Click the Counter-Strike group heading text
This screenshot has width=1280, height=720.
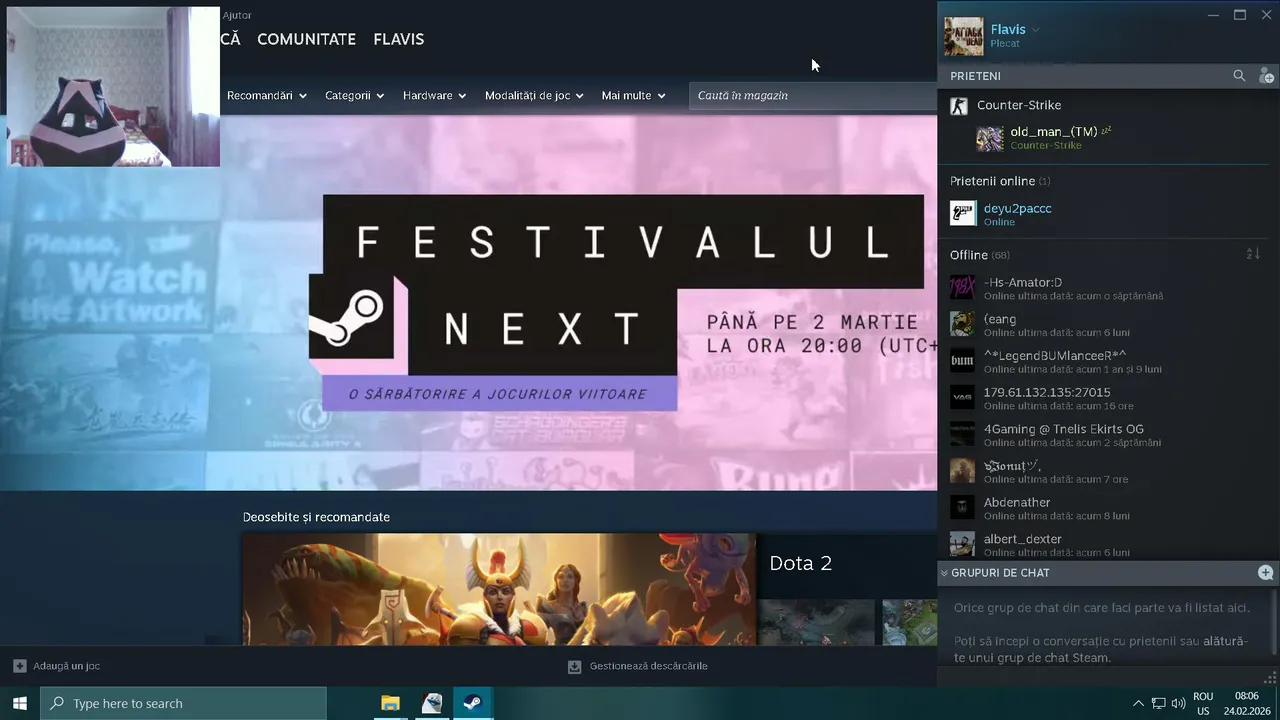tap(1019, 105)
